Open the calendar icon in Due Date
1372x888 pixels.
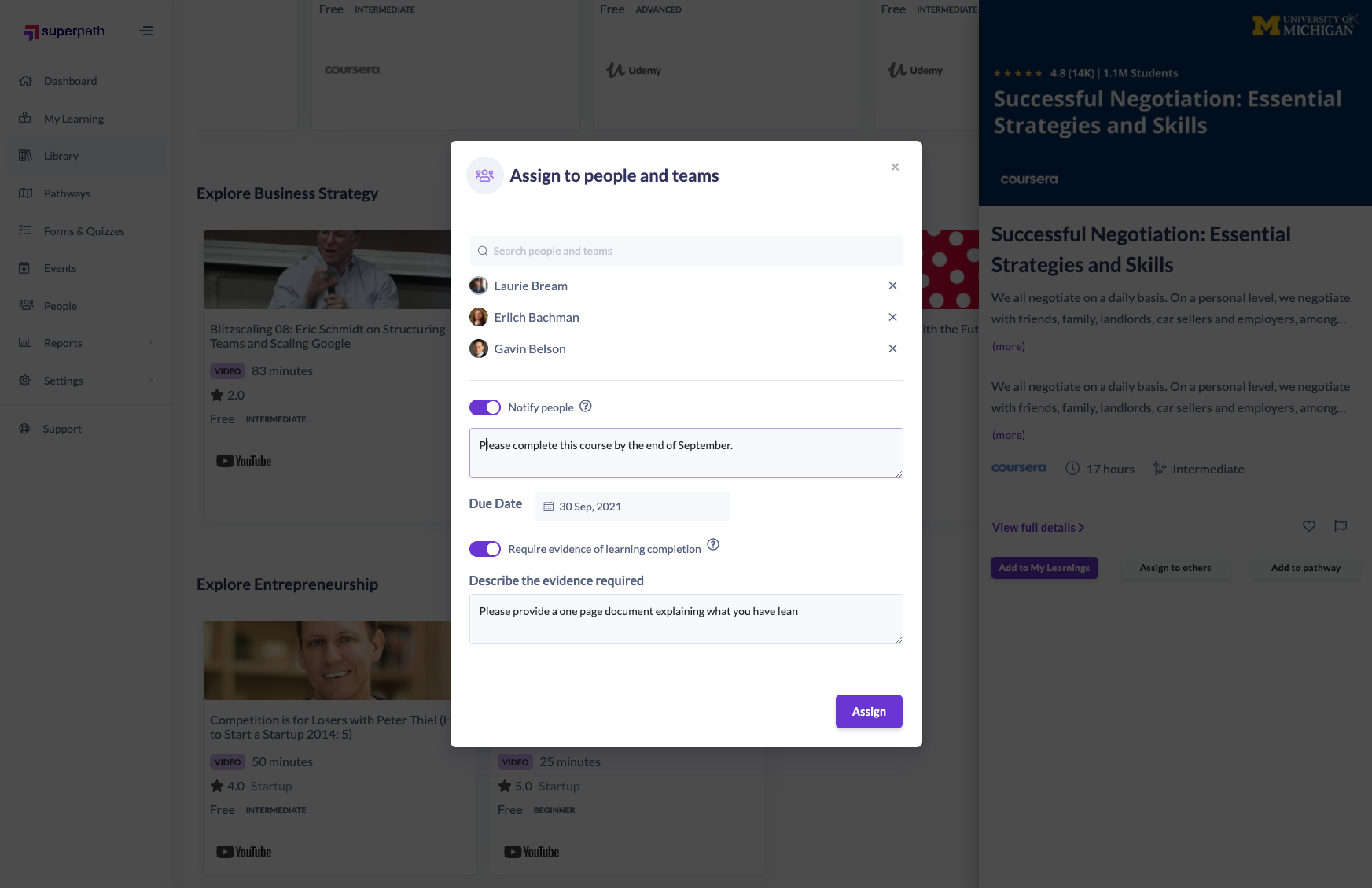coord(549,507)
